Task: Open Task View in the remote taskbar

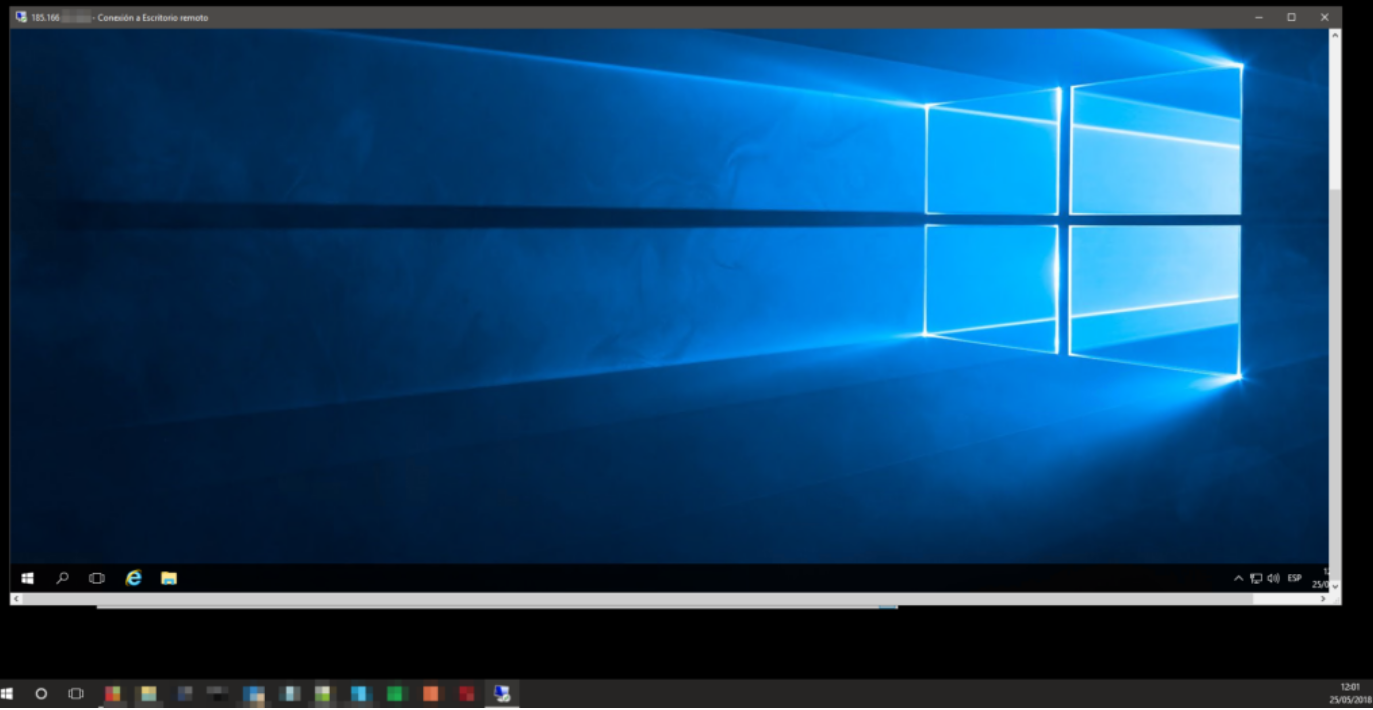Action: click(x=97, y=578)
